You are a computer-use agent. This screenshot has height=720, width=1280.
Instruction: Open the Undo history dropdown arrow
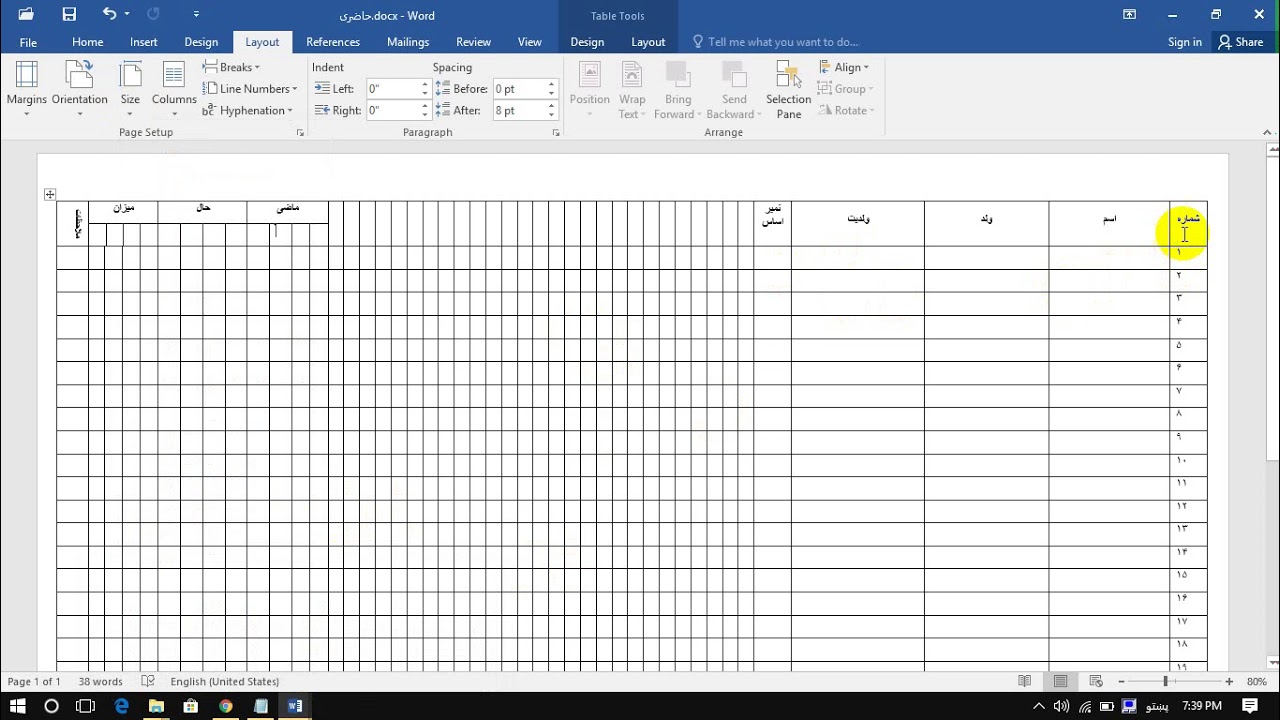127,14
